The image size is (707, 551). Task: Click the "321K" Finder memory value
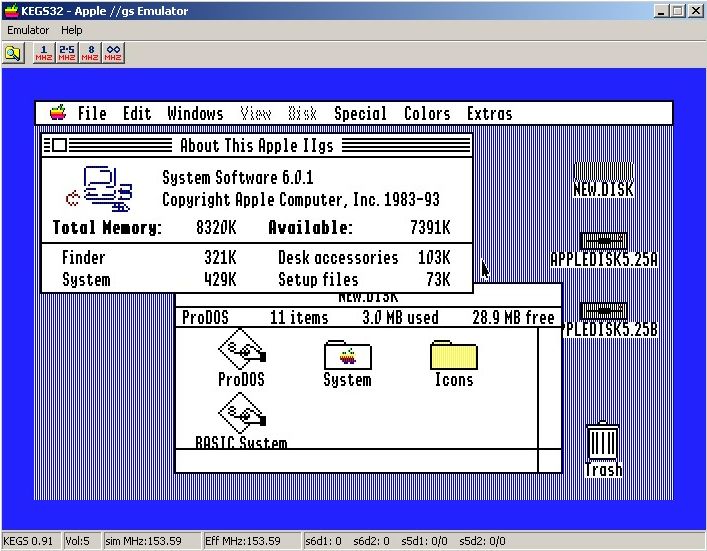pos(220,257)
